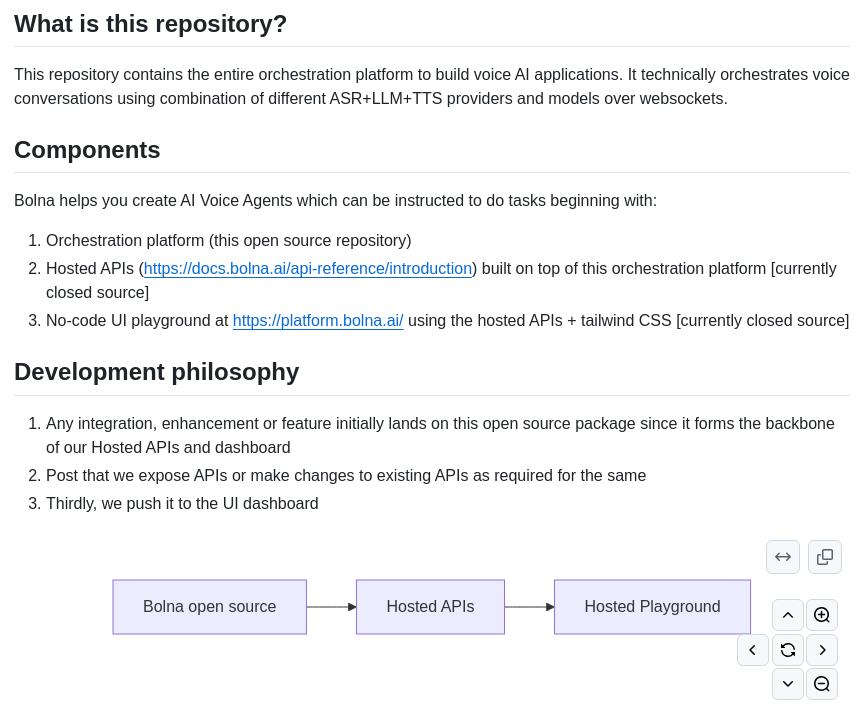
Task: Pan the diagram left
Action: (753, 650)
